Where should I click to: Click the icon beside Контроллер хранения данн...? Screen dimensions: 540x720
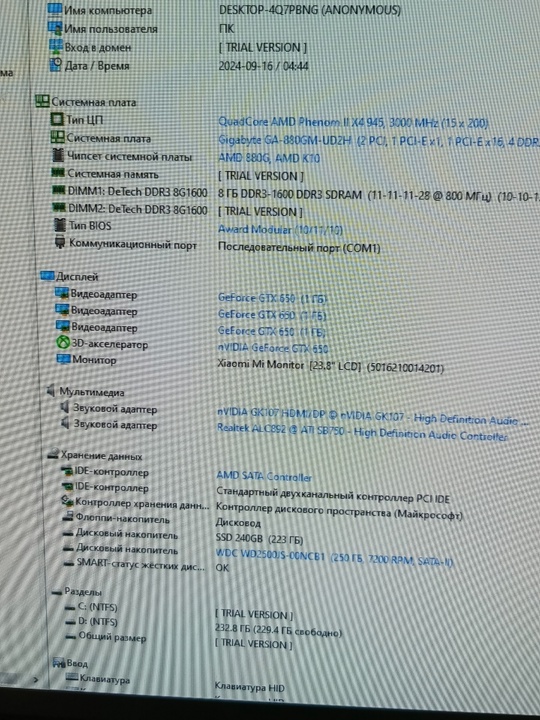[68, 501]
